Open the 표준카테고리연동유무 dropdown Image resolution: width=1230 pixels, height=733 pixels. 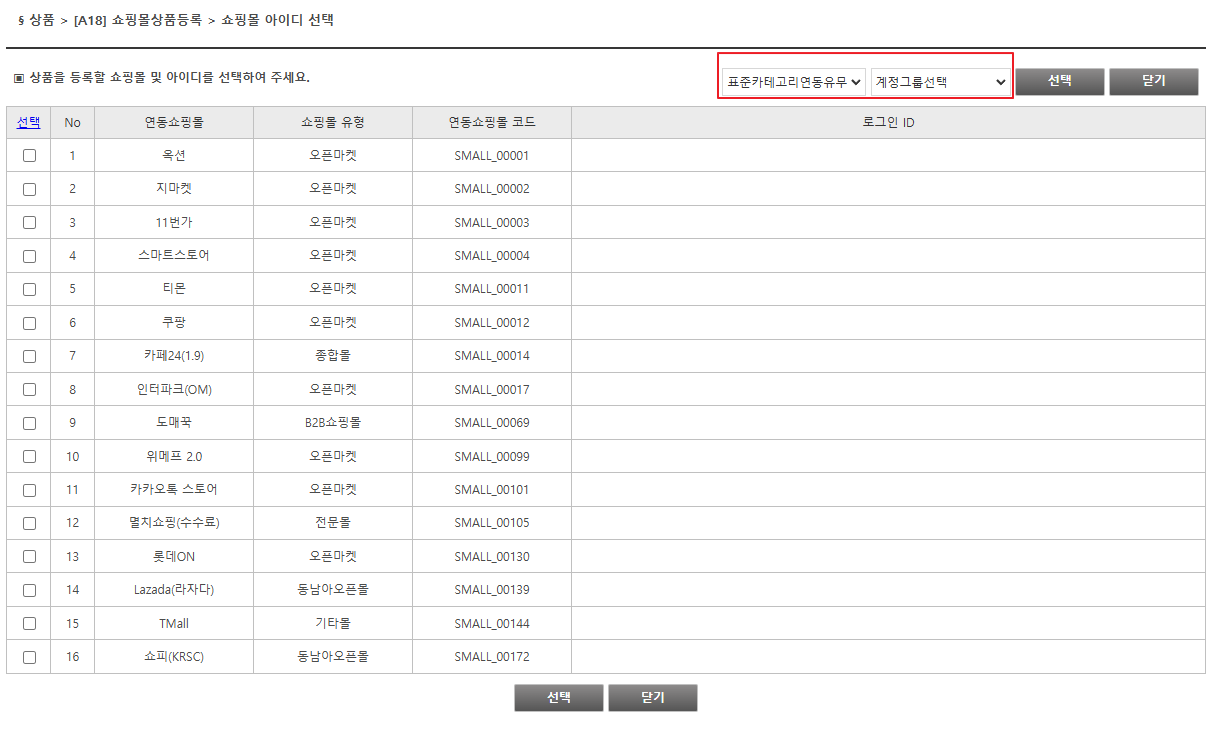[x=794, y=82]
